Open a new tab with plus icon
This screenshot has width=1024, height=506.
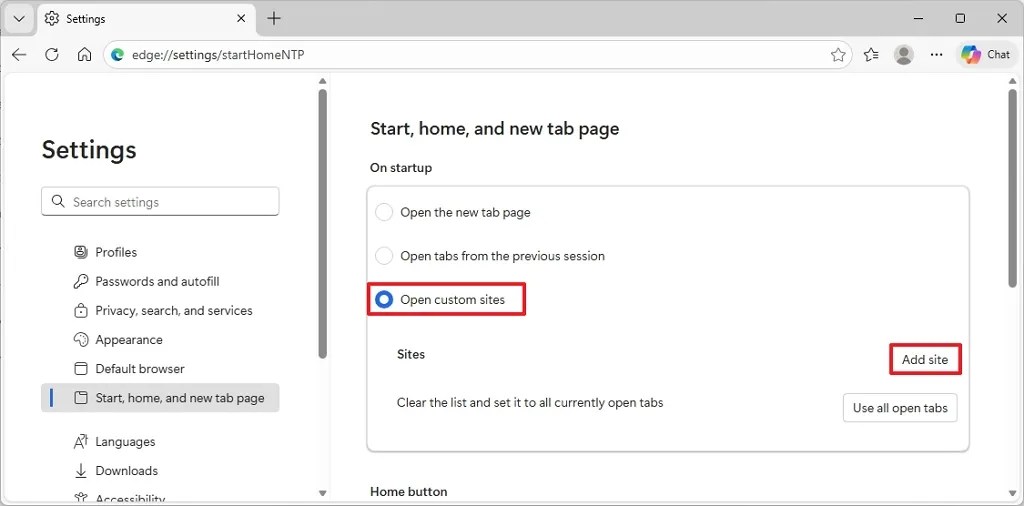[274, 18]
